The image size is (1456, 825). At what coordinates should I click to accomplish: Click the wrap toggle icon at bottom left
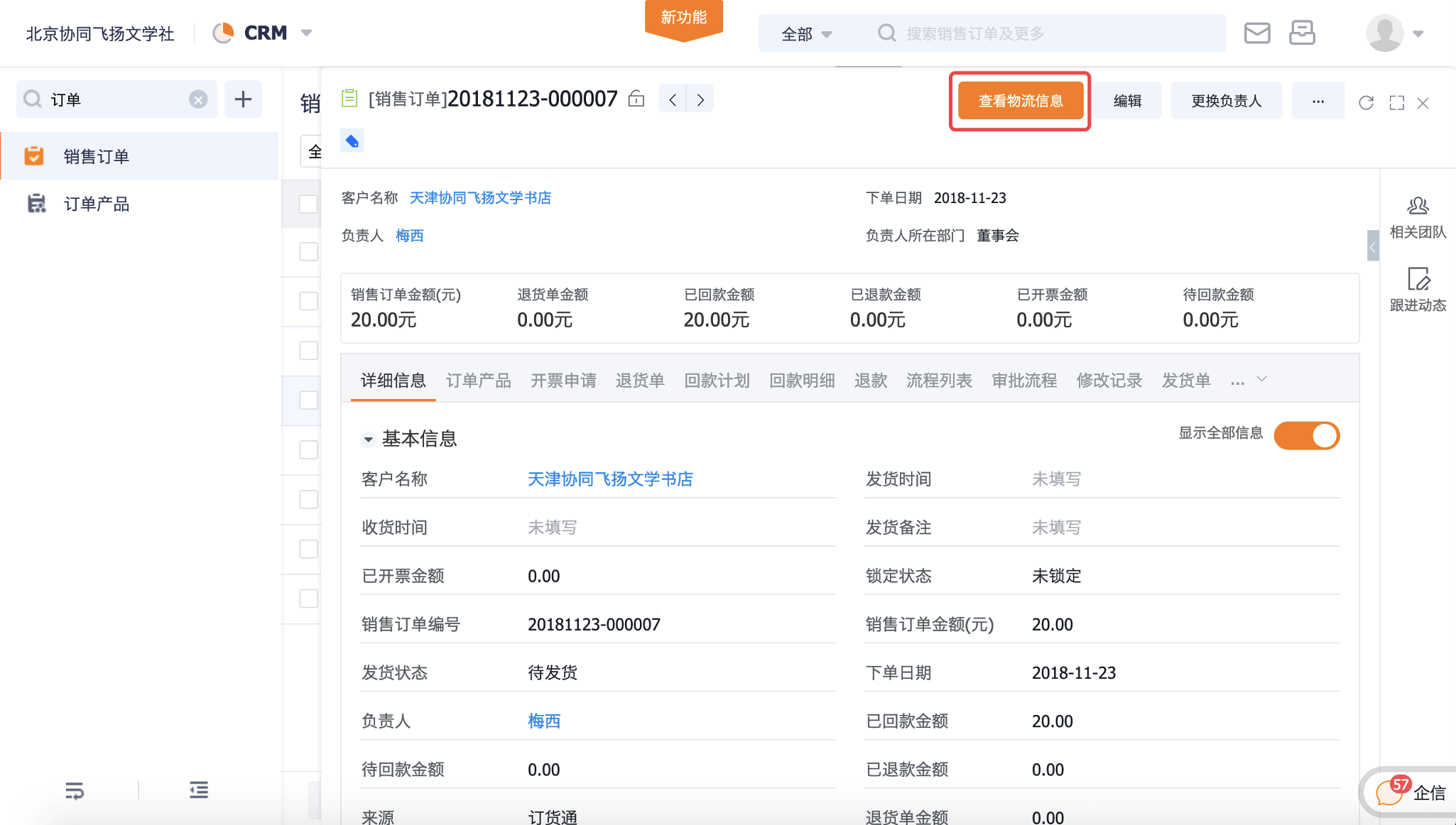75,790
